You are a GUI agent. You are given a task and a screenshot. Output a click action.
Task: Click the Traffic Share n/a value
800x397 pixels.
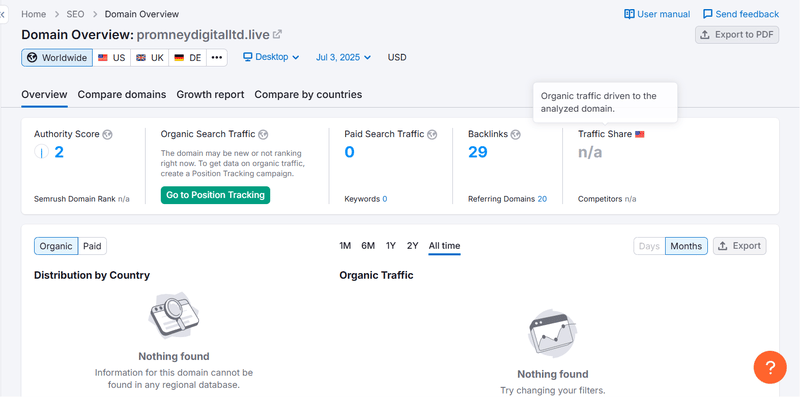point(590,152)
